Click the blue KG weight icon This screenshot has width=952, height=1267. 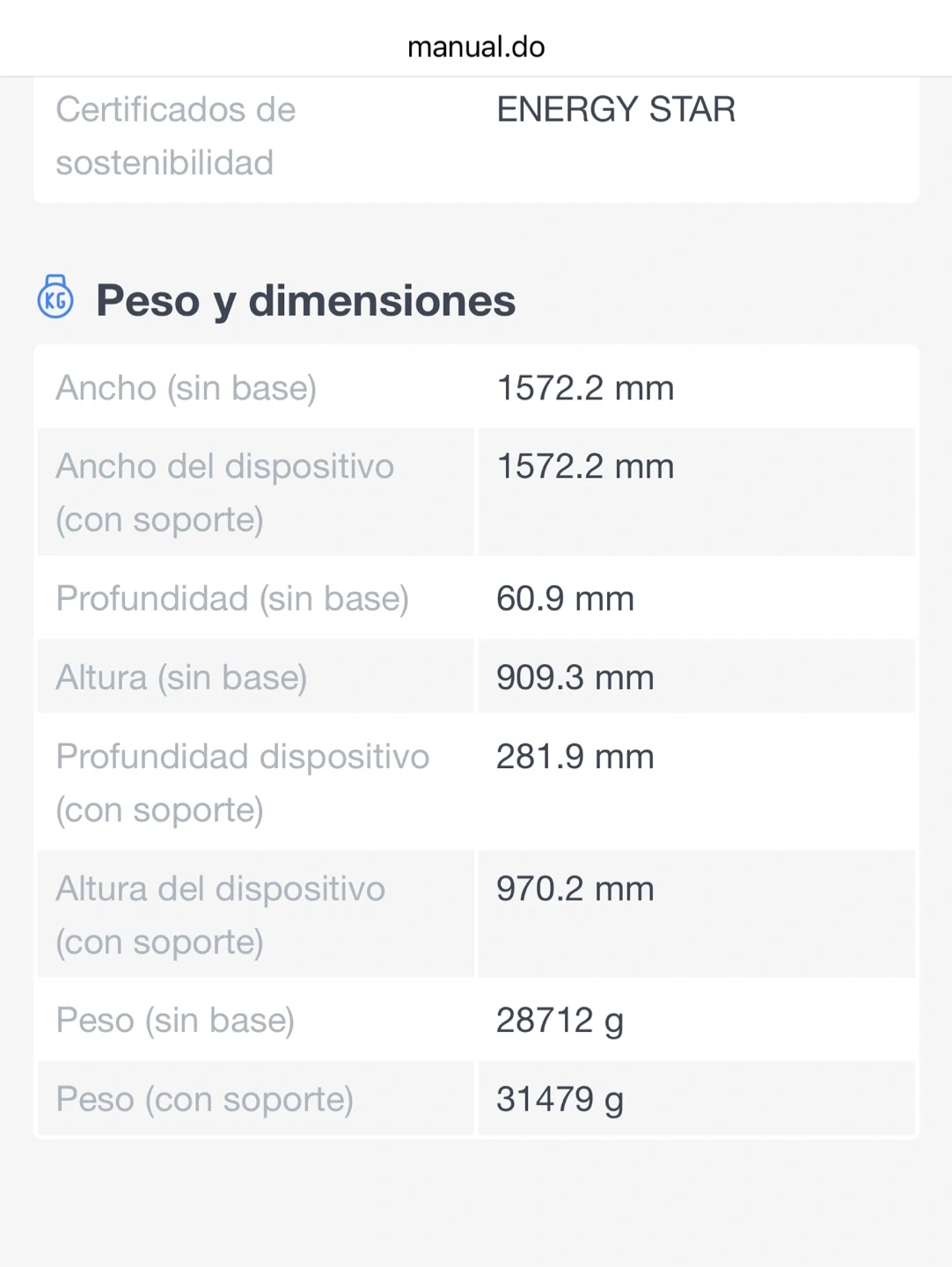[x=55, y=297]
